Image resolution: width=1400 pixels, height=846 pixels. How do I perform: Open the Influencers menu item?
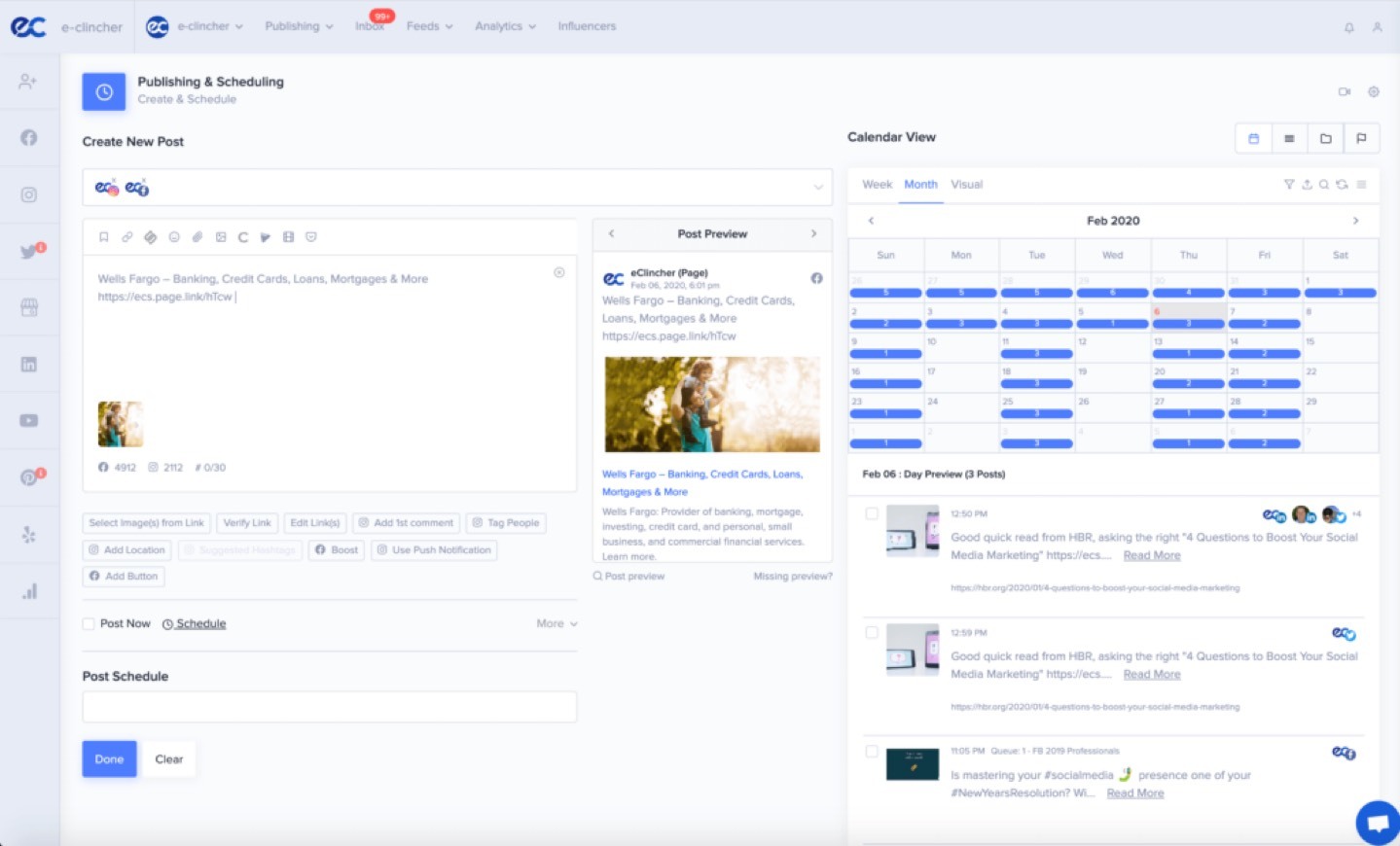click(587, 26)
